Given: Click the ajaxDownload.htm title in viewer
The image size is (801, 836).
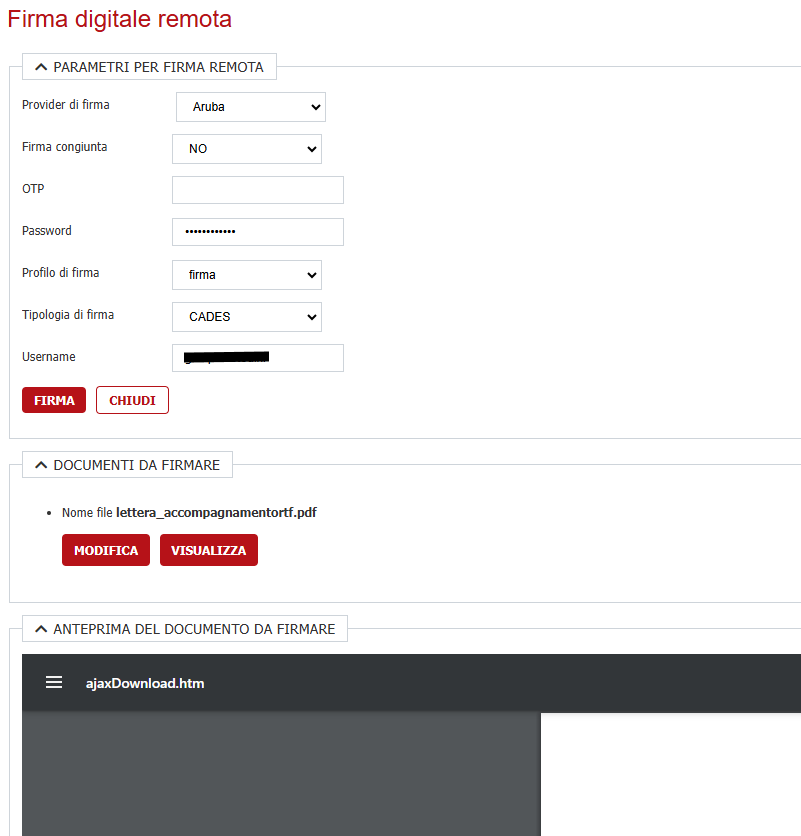Looking at the screenshot, I should coord(145,684).
